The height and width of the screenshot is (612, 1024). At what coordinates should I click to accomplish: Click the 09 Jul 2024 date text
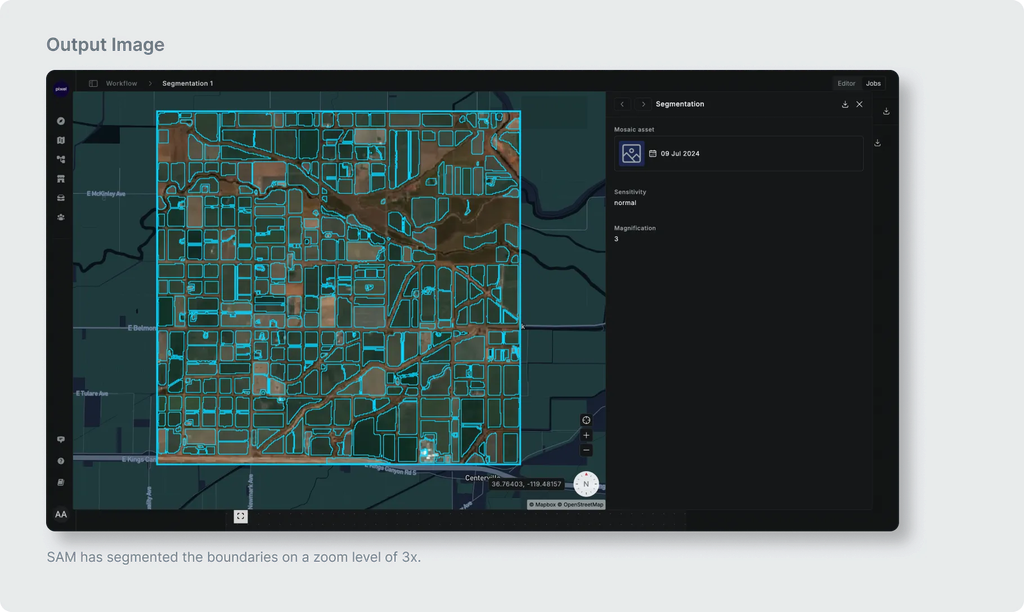click(680, 153)
